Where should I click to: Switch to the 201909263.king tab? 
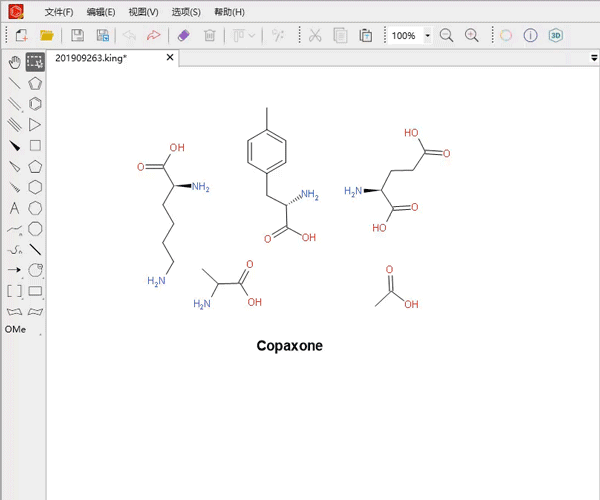click(x=91, y=58)
